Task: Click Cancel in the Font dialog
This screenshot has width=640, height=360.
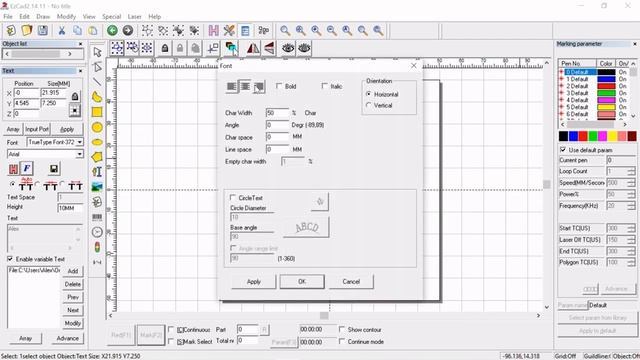Action: (351, 281)
